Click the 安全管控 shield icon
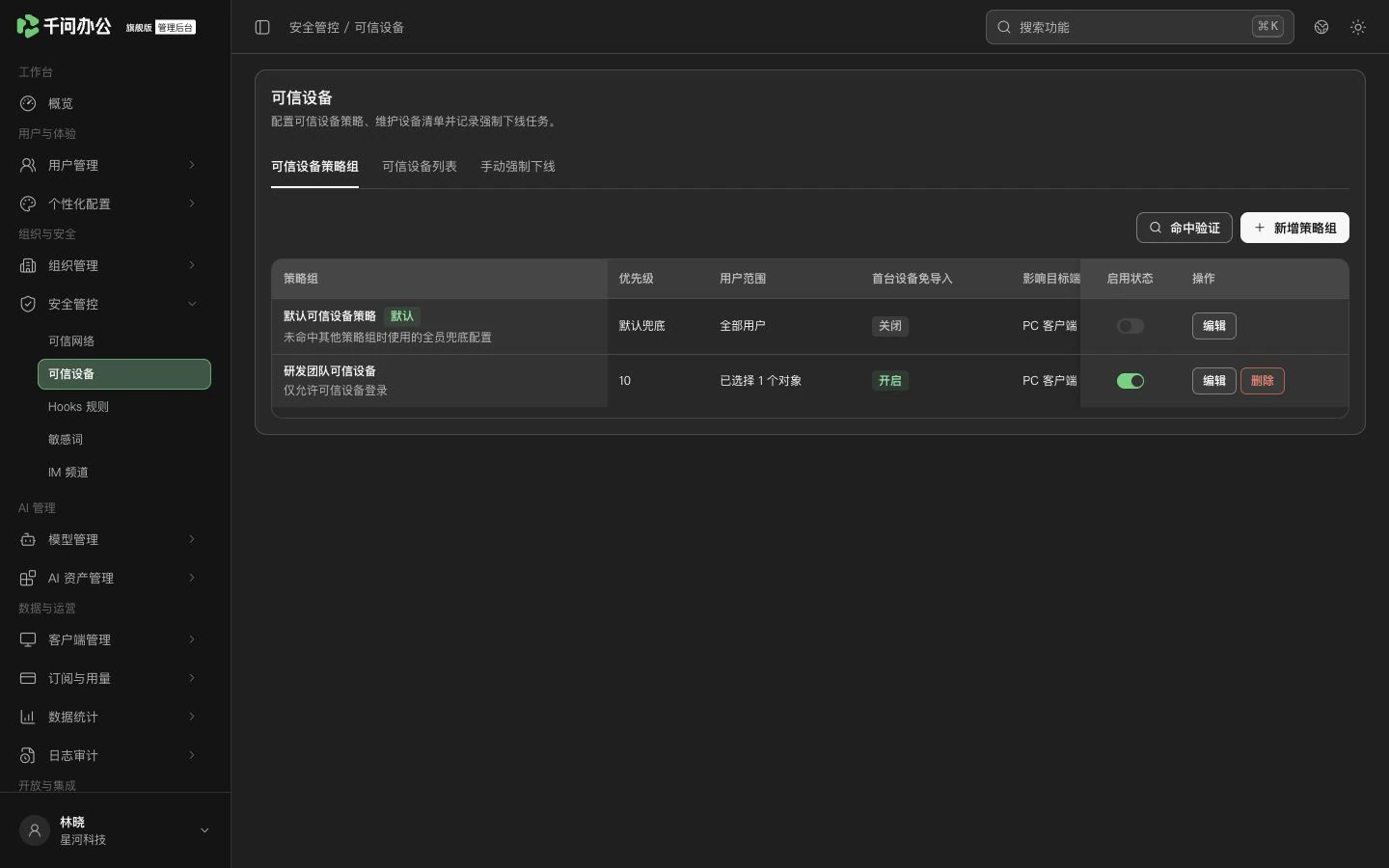 28,304
